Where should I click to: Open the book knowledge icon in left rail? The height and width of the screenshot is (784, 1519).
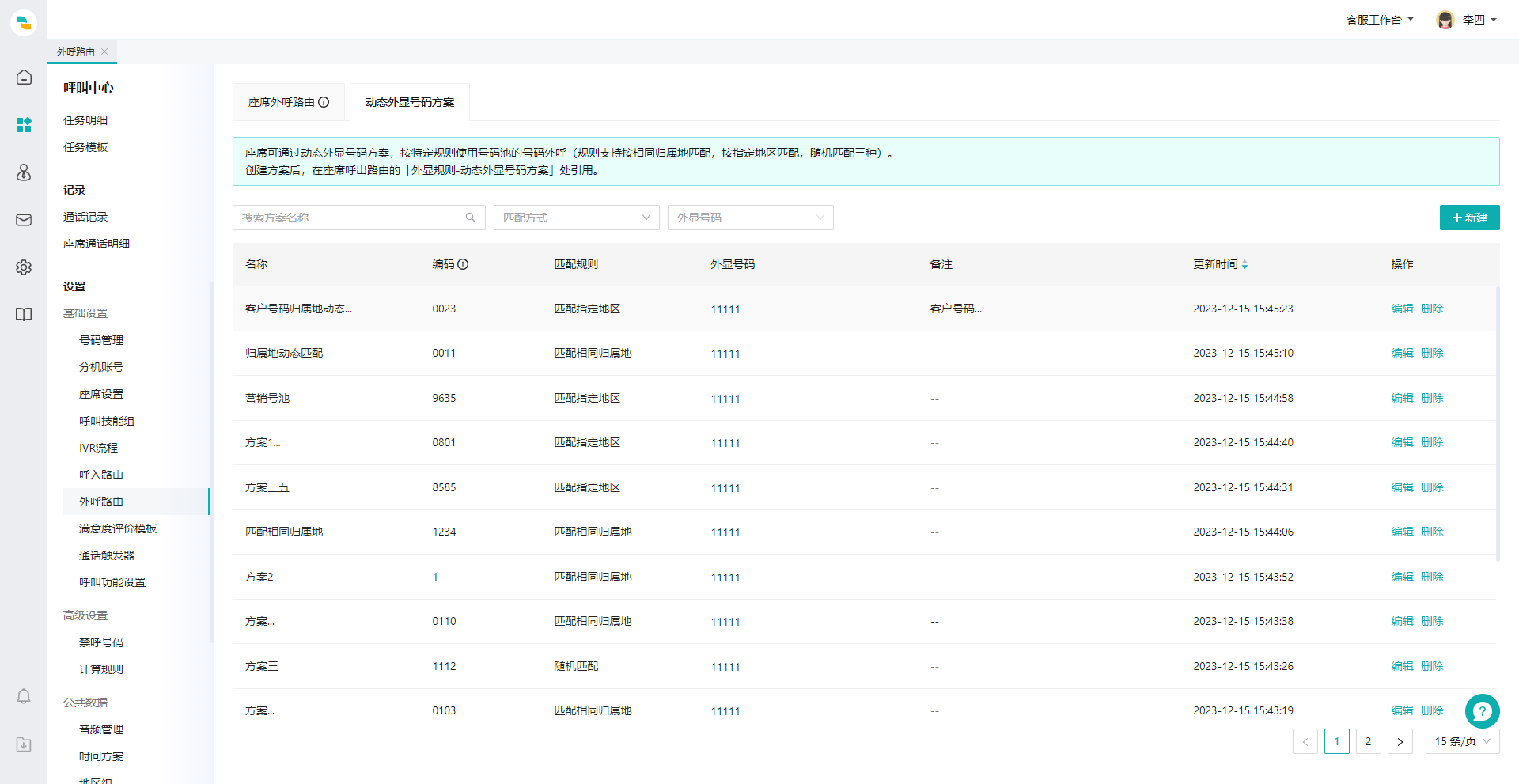tap(24, 314)
